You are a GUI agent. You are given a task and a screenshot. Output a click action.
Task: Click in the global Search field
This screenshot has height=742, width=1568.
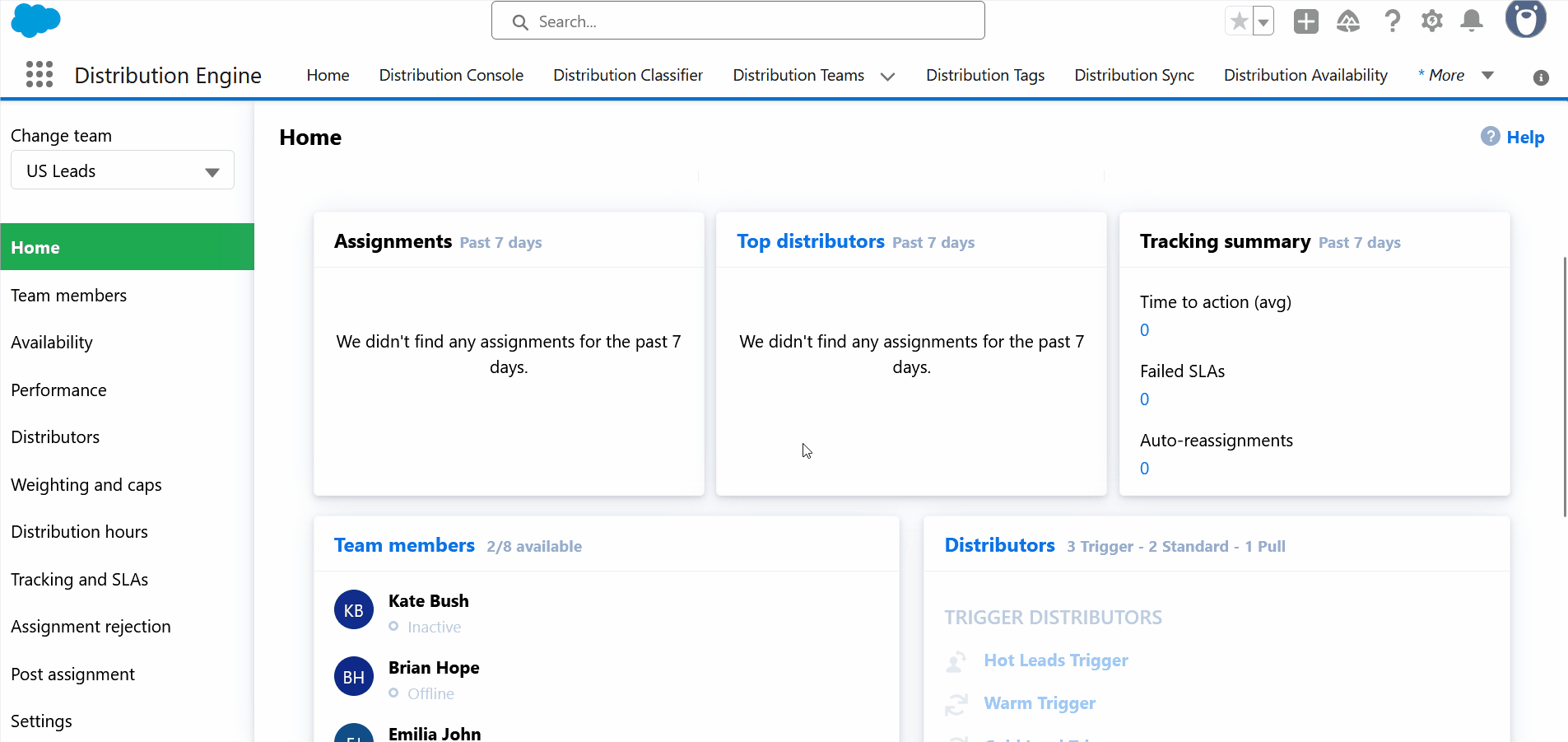[x=738, y=21]
